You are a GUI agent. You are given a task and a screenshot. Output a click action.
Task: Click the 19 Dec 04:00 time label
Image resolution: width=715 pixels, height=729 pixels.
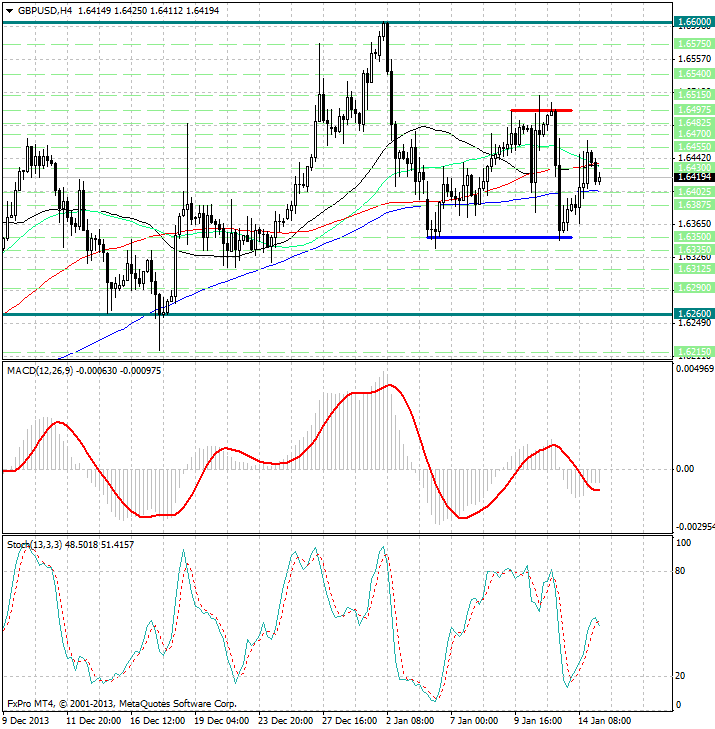(x=222, y=721)
